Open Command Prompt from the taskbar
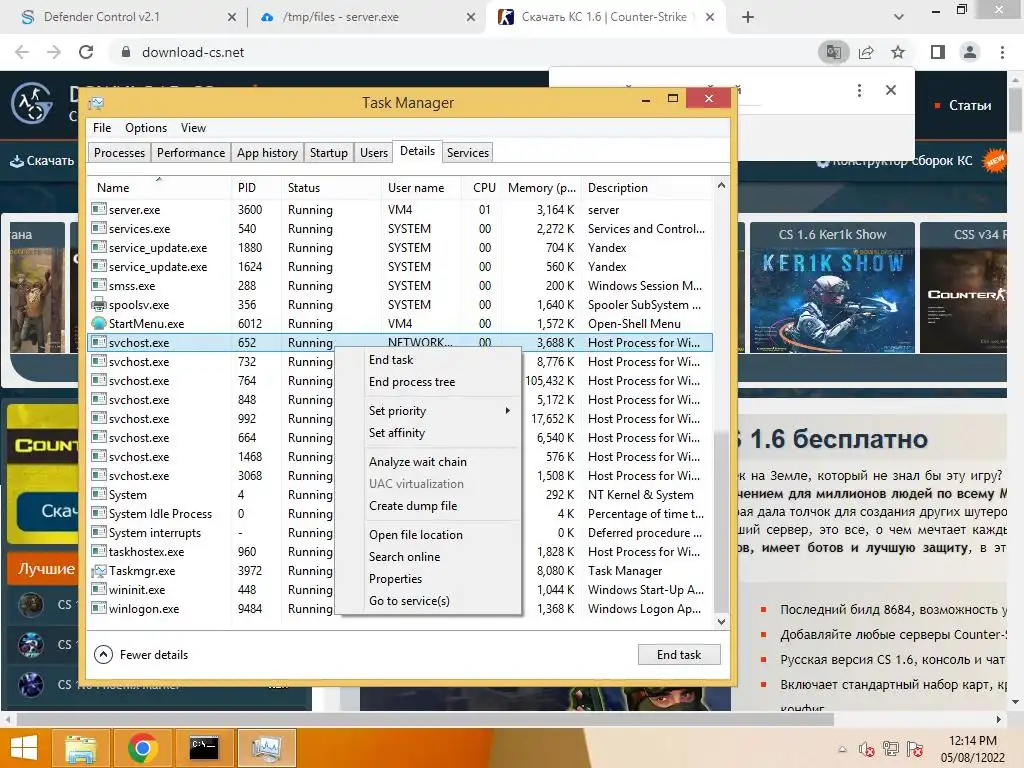The height and width of the screenshot is (768, 1024). tap(204, 748)
